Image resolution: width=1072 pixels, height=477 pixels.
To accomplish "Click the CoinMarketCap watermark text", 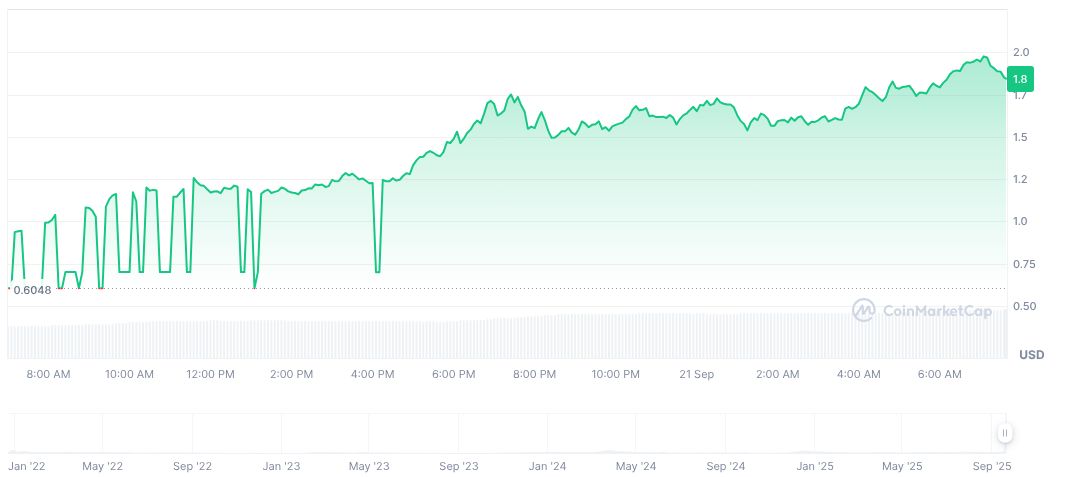I will [937, 311].
